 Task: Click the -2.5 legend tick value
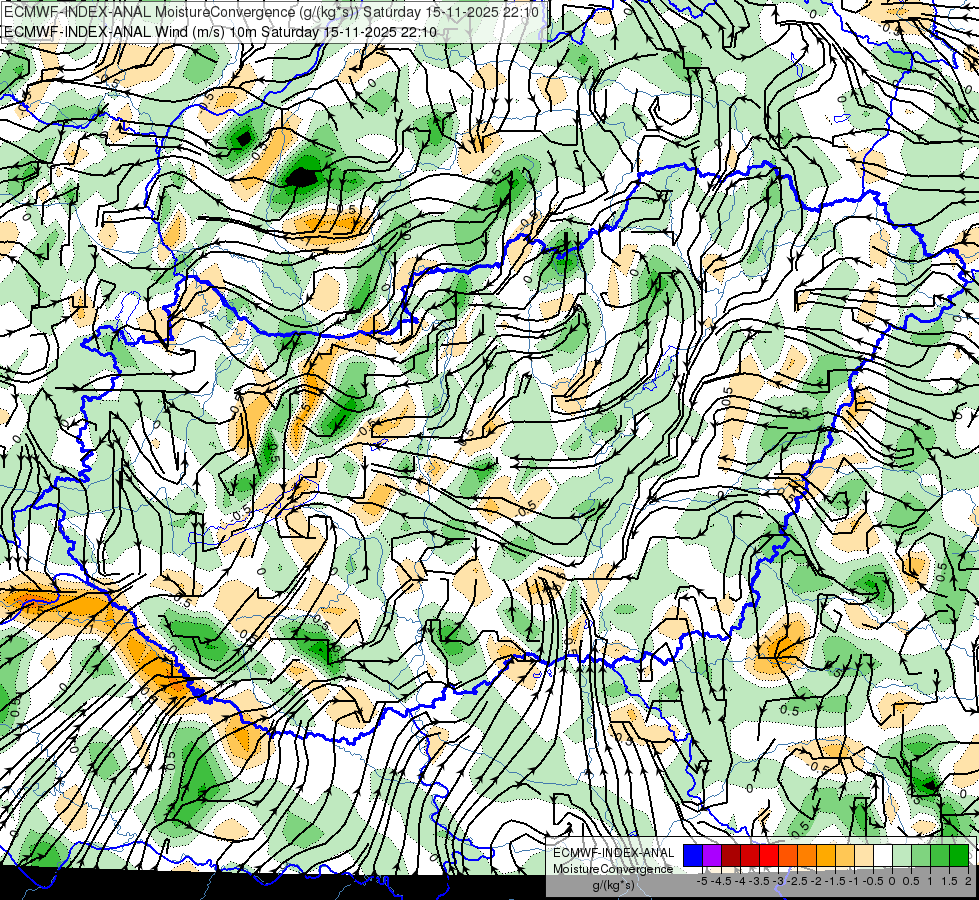797,881
